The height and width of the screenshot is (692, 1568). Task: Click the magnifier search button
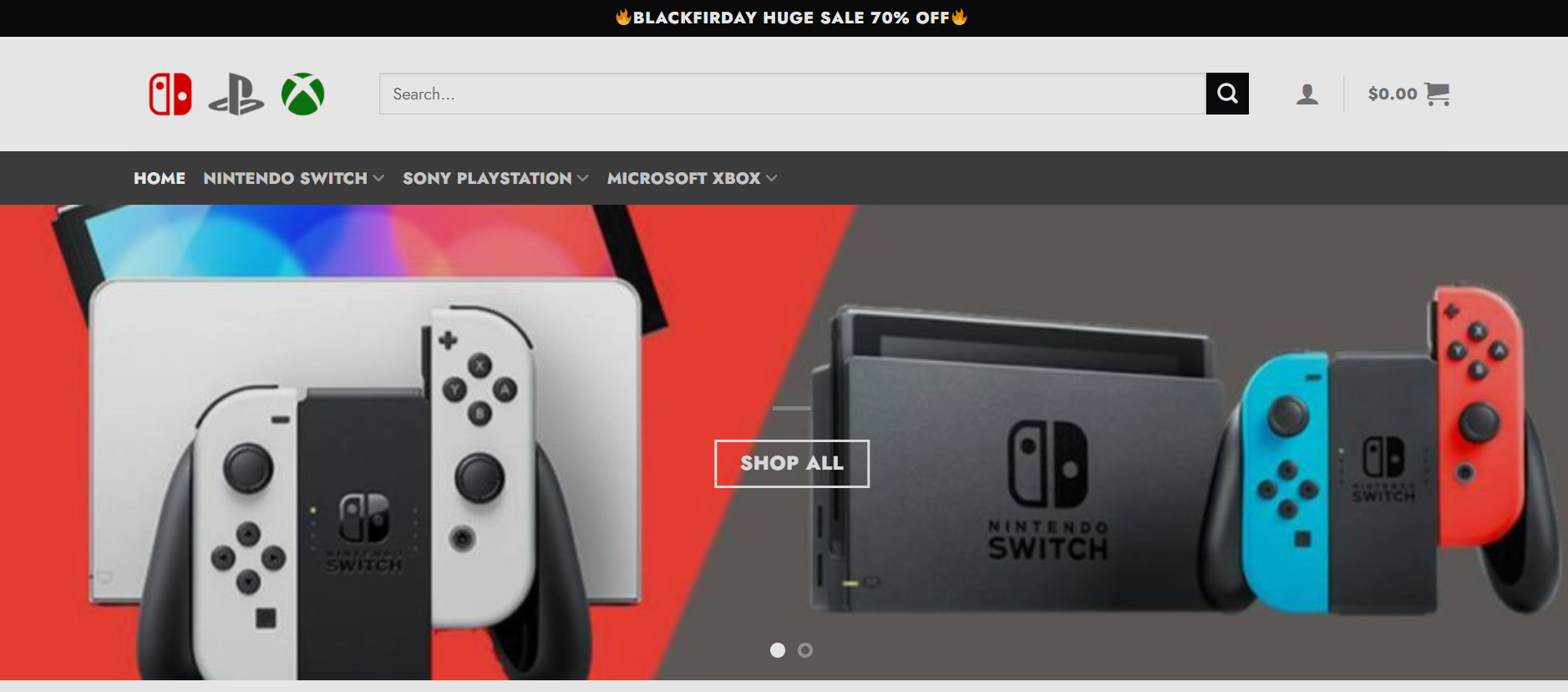pyautogui.click(x=1227, y=94)
